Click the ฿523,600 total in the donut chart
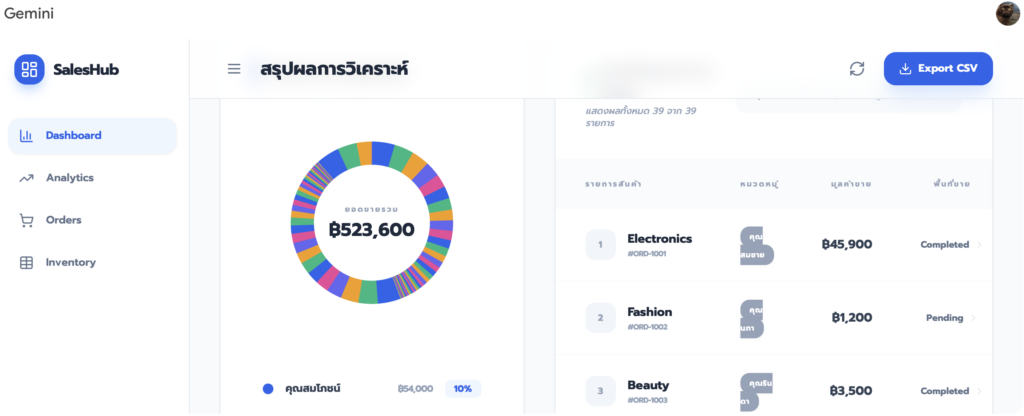This screenshot has height=416, width=1024. pyautogui.click(x=372, y=230)
